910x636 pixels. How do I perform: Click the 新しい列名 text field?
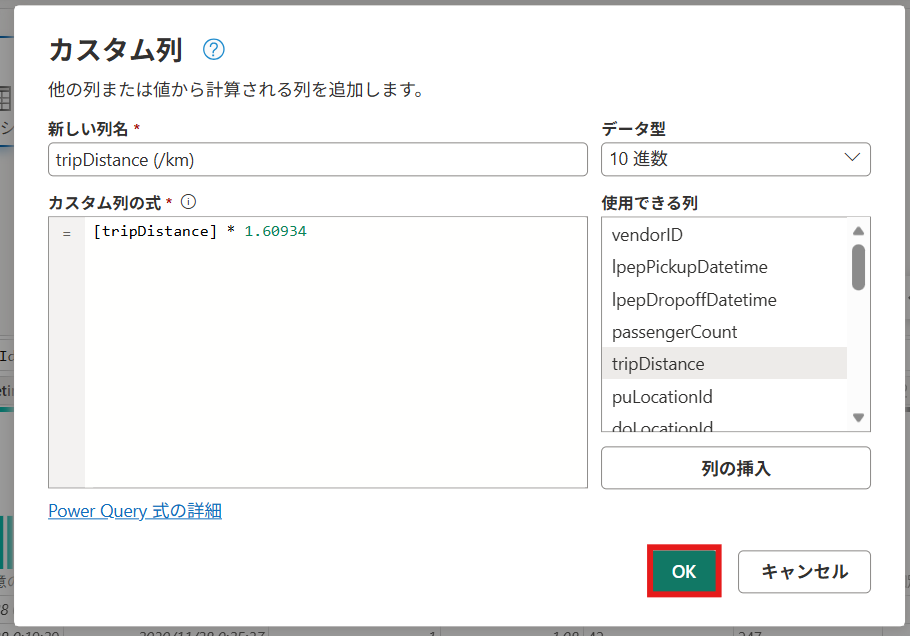317,159
